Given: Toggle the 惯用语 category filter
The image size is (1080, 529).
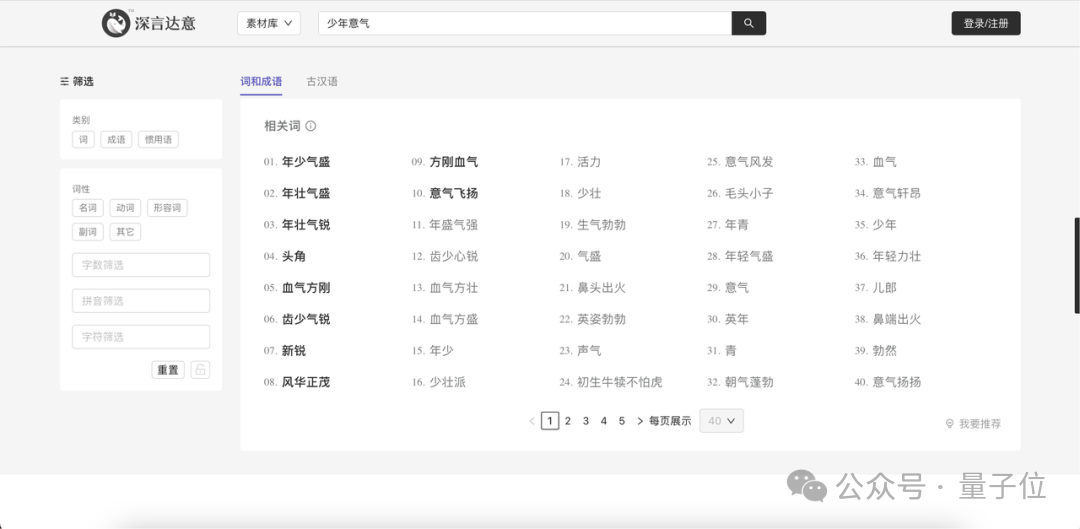Looking at the screenshot, I should coord(158,140).
